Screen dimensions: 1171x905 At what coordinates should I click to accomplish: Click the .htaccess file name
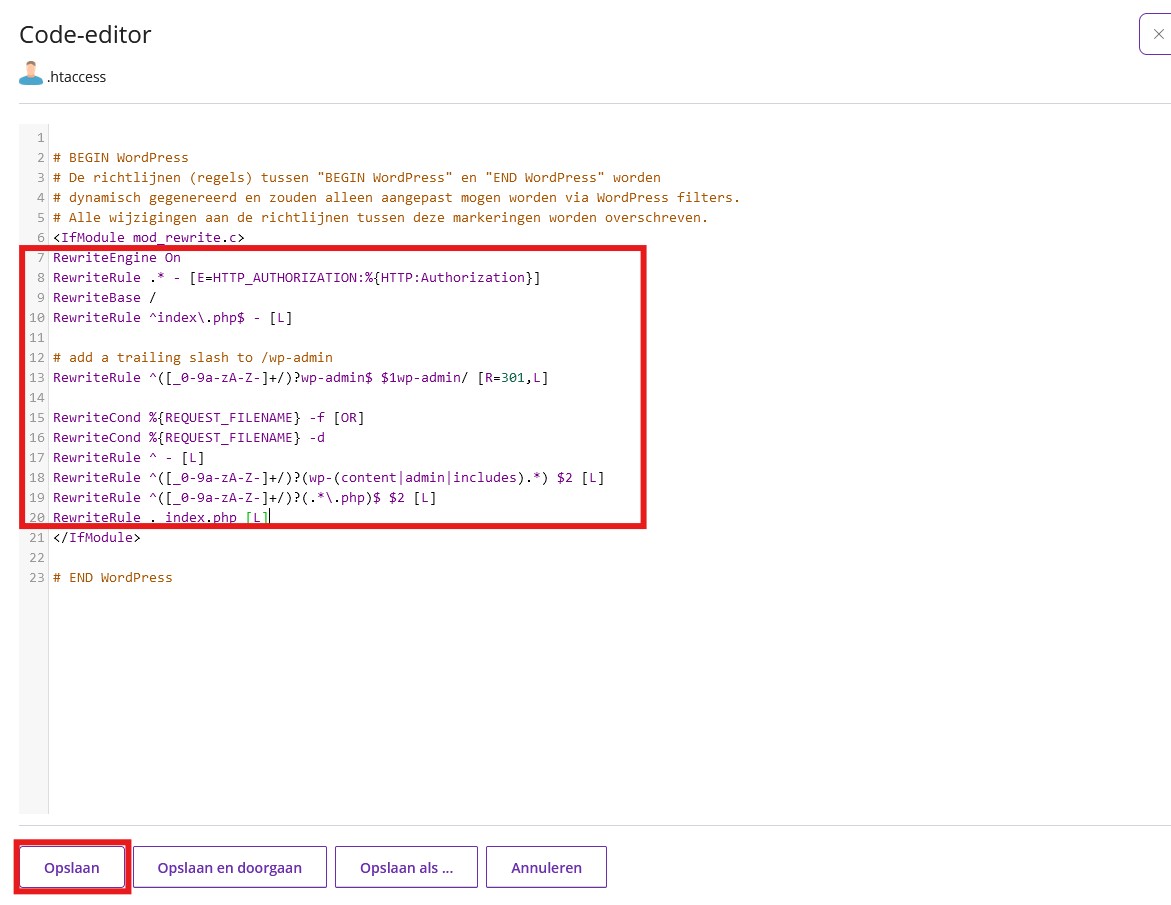(77, 77)
